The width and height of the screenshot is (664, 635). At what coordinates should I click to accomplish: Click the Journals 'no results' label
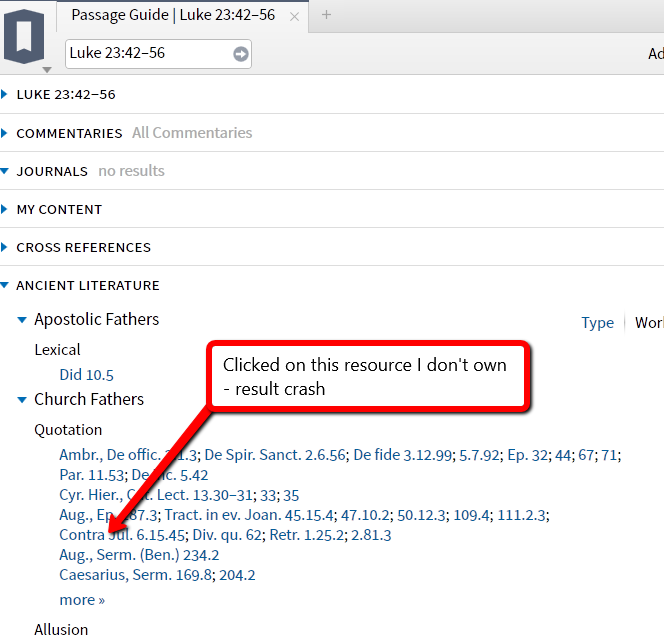pyautogui.click(x=131, y=171)
